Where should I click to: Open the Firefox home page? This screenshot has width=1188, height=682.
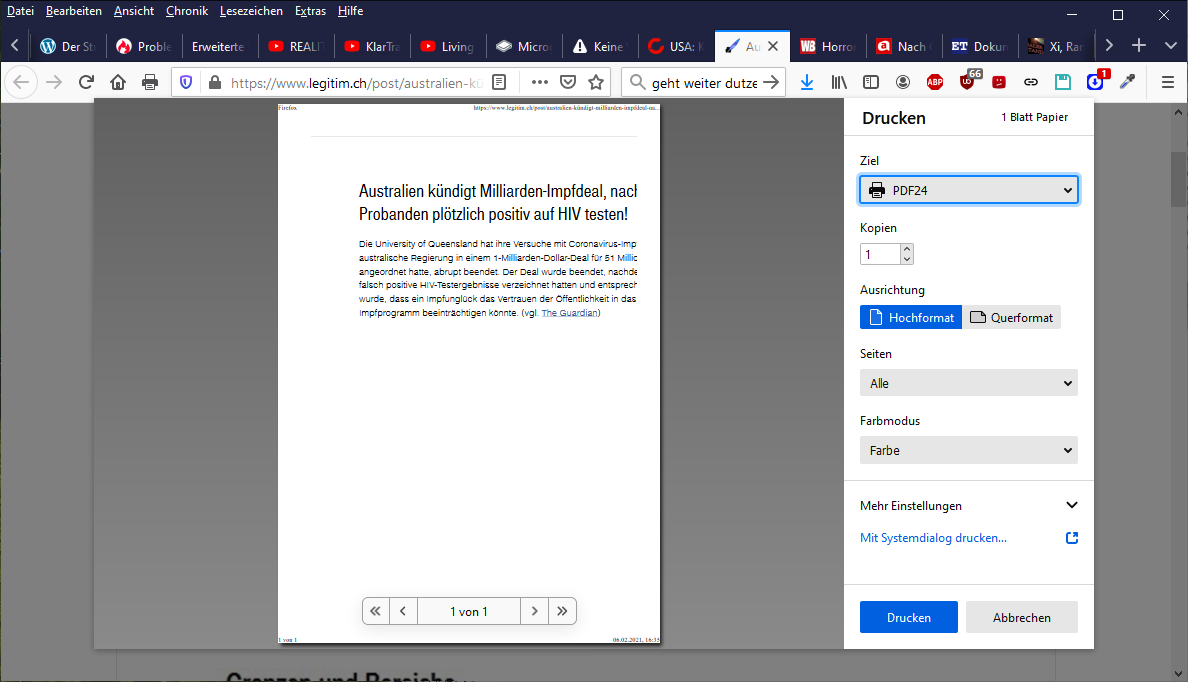click(x=118, y=83)
